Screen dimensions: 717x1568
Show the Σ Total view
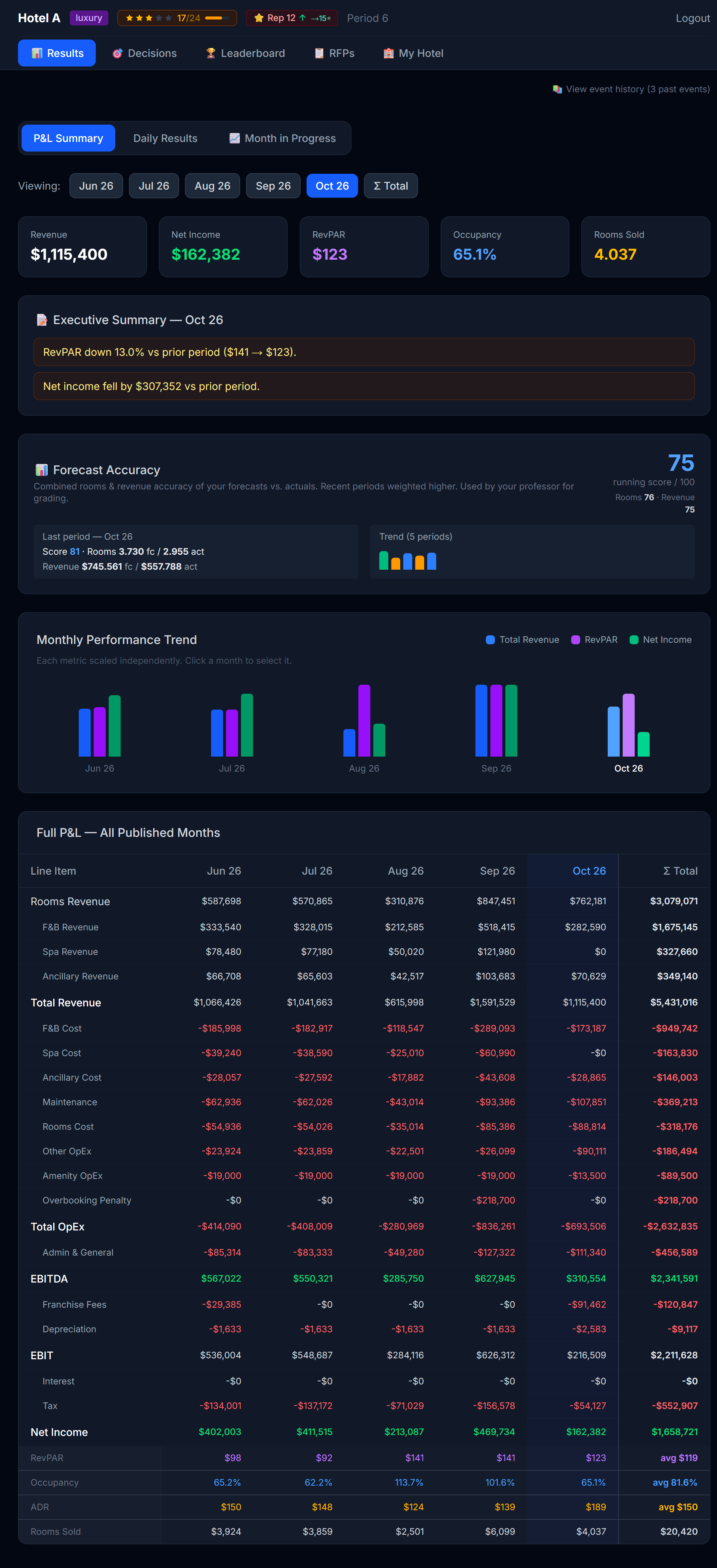[391, 186]
